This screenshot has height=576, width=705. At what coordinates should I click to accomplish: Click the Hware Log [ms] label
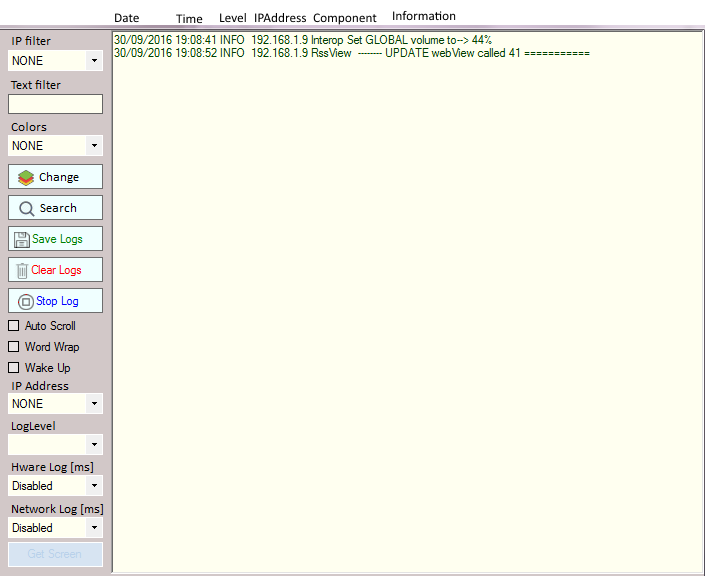click(x=53, y=467)
